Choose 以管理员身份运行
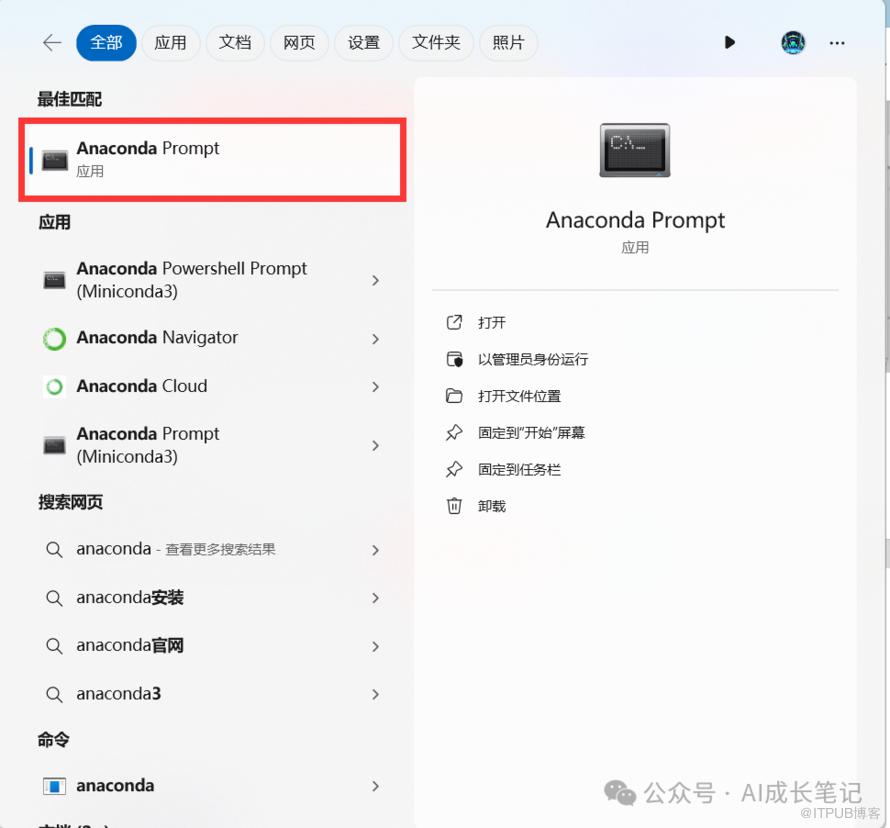Screen dimensions: 890x828 coord(533,359)
